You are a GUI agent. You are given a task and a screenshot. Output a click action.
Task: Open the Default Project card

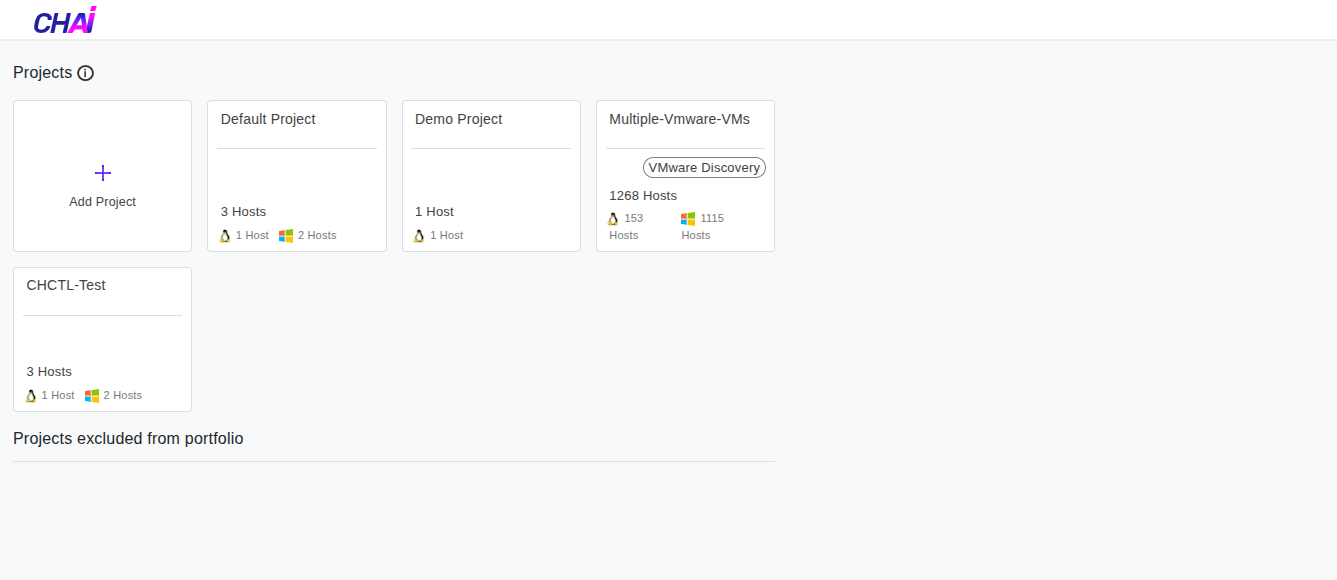[296, 160]
